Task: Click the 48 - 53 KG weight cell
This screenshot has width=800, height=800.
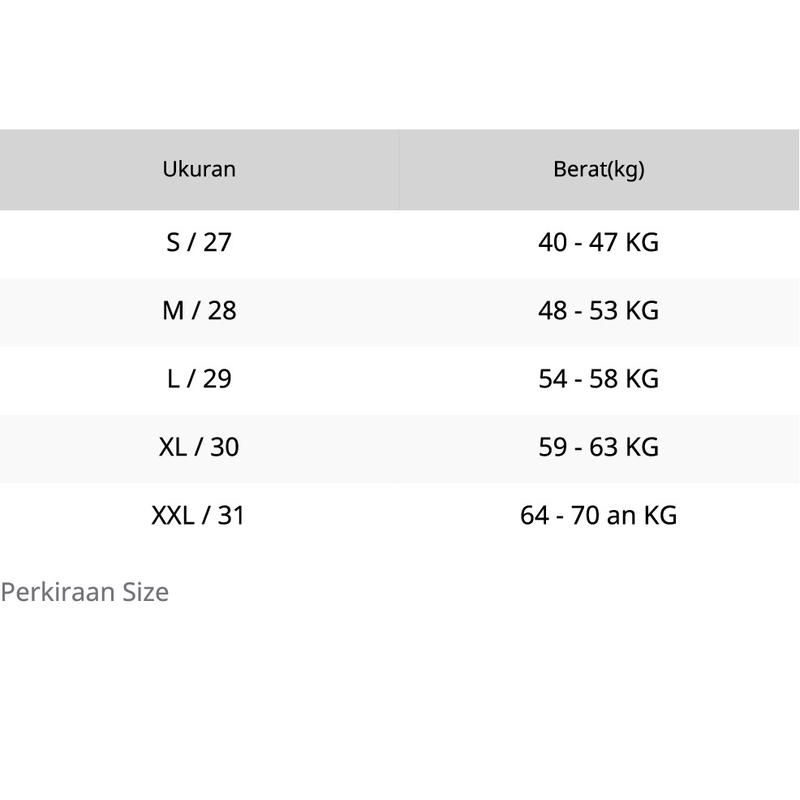Action: pos(599,311)
